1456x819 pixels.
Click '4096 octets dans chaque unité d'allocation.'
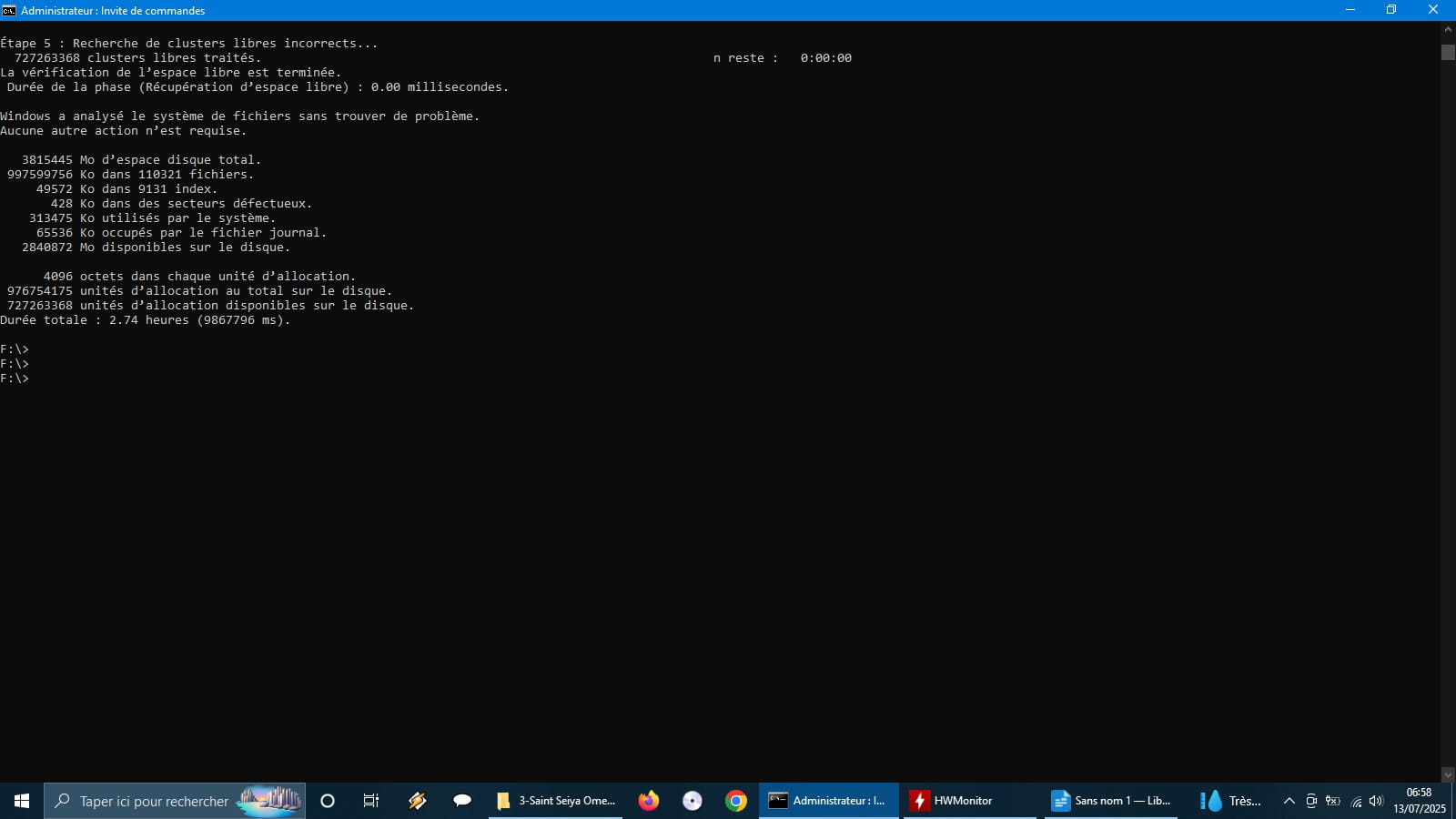(199, 277)
